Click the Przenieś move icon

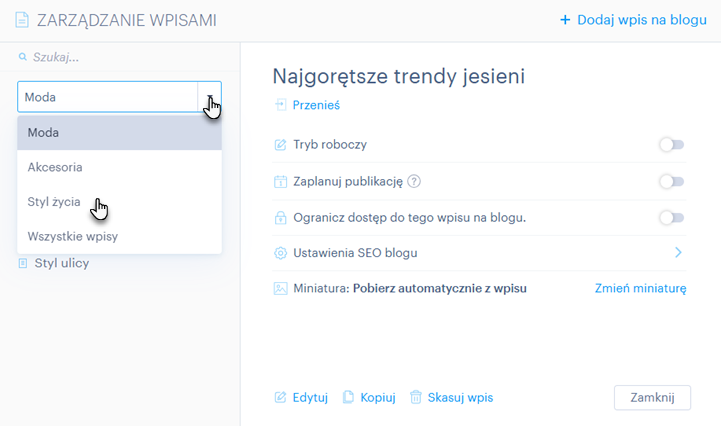[x=280, y=105]
